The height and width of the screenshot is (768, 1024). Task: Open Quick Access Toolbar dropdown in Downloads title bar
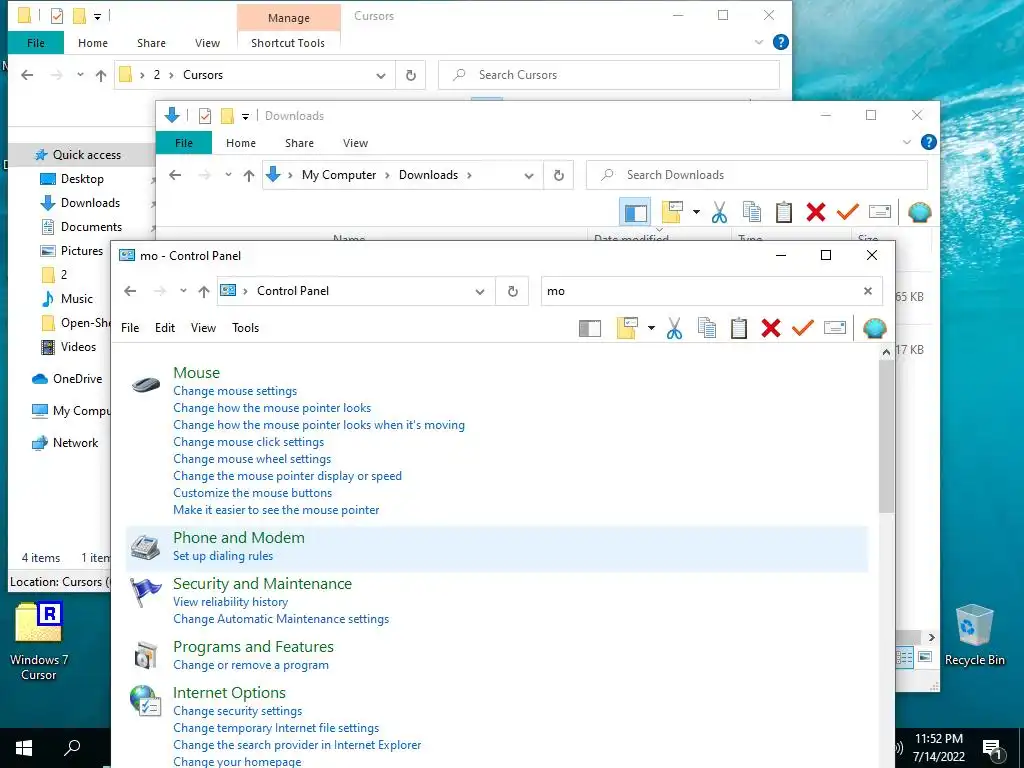point(246,116)
